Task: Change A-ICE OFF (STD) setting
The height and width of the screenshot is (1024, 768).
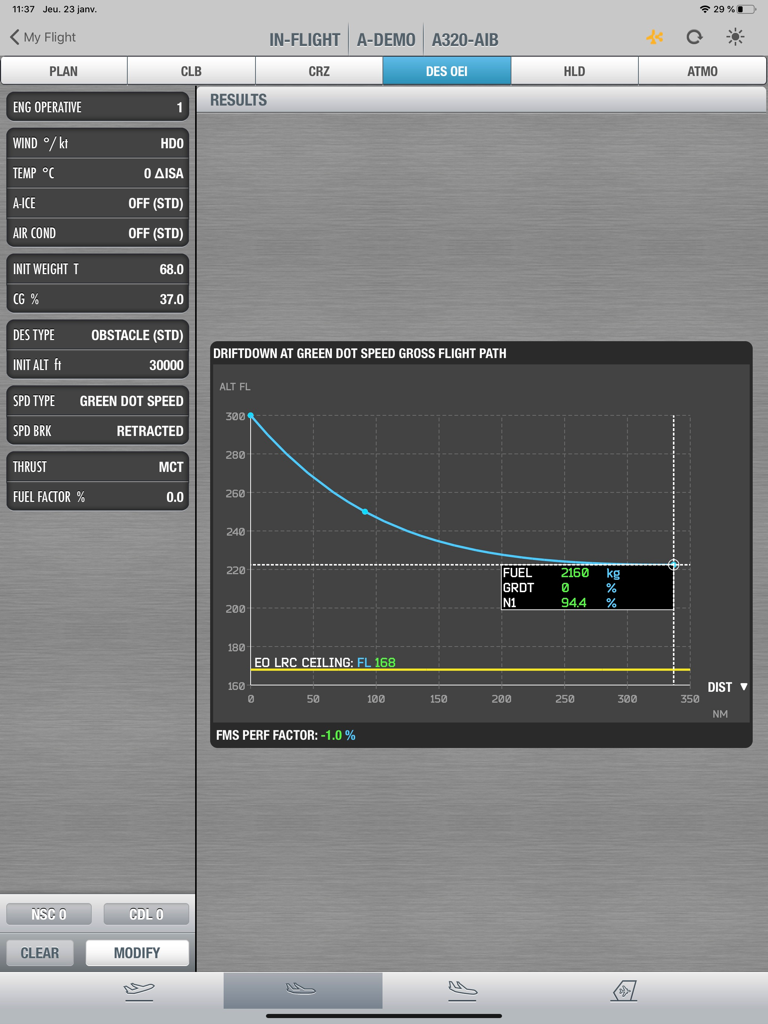Action: [98, 203]
